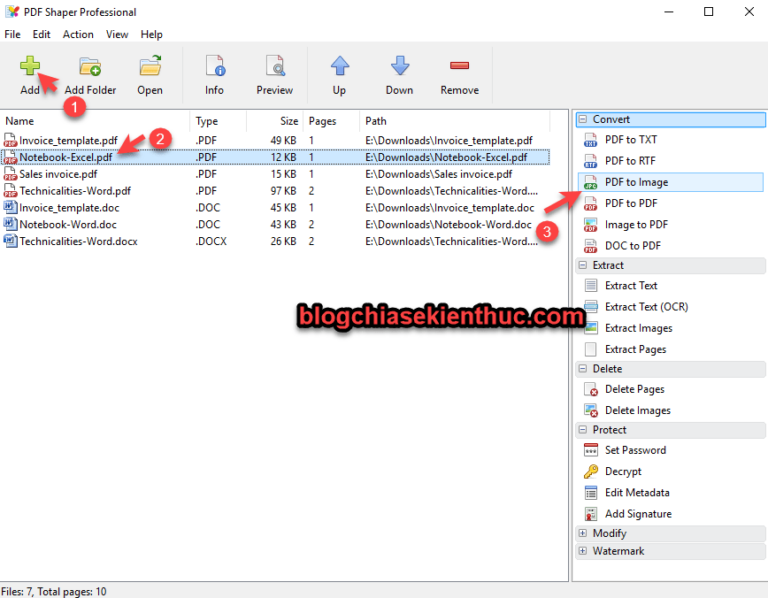Click the Image to PDF icon
The image size is (768, 598).
tap(591, 225)
